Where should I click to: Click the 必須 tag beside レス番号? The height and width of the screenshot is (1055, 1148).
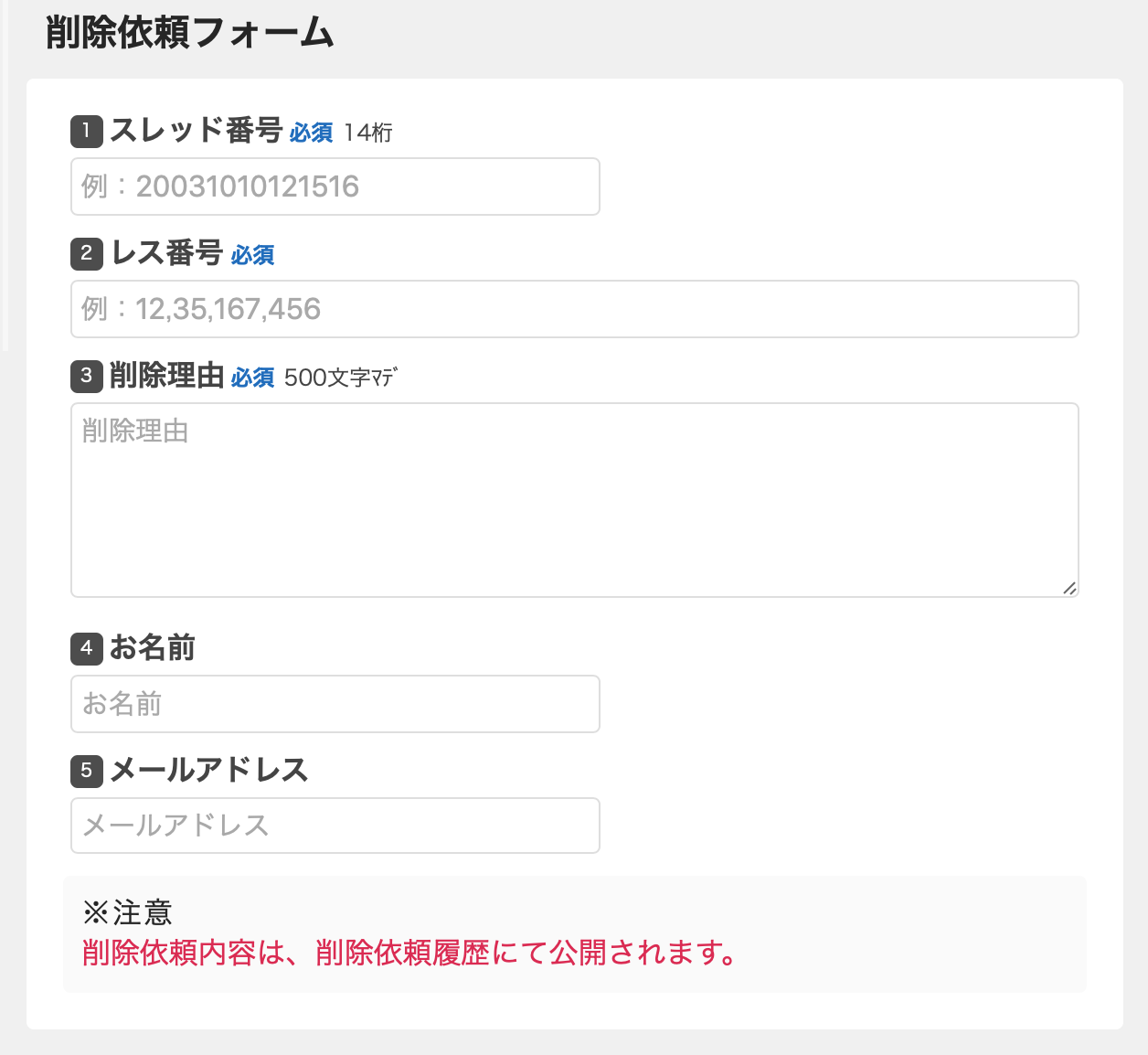click(253, 255)
